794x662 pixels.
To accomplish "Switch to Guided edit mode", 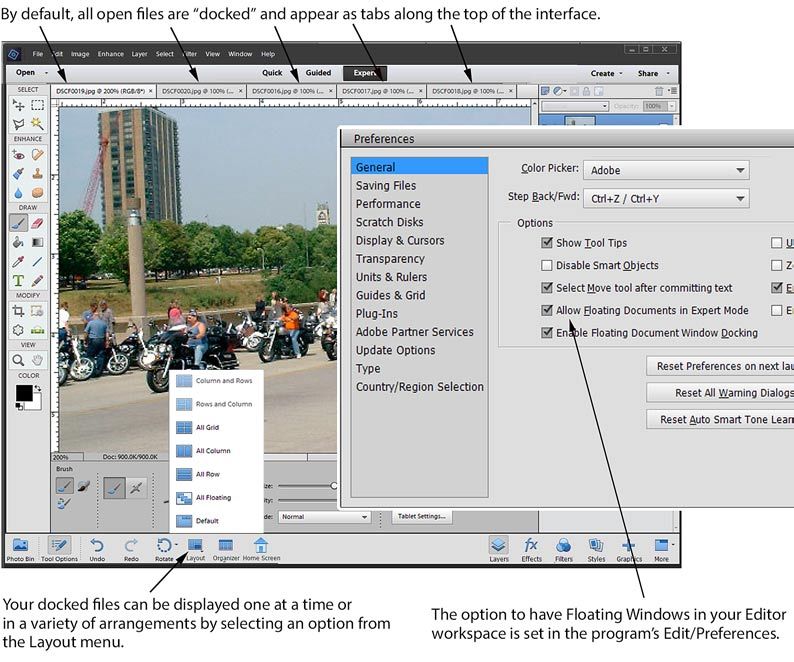I will pos(318,73).
